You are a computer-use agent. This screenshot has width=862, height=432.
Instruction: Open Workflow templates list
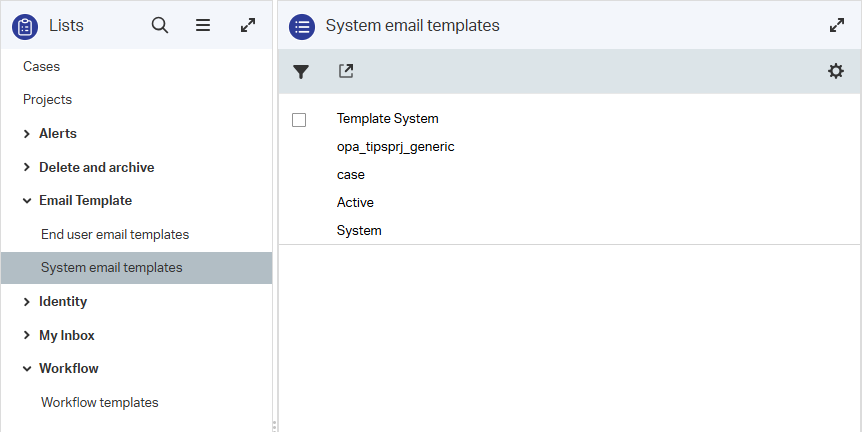click(100, 403)
